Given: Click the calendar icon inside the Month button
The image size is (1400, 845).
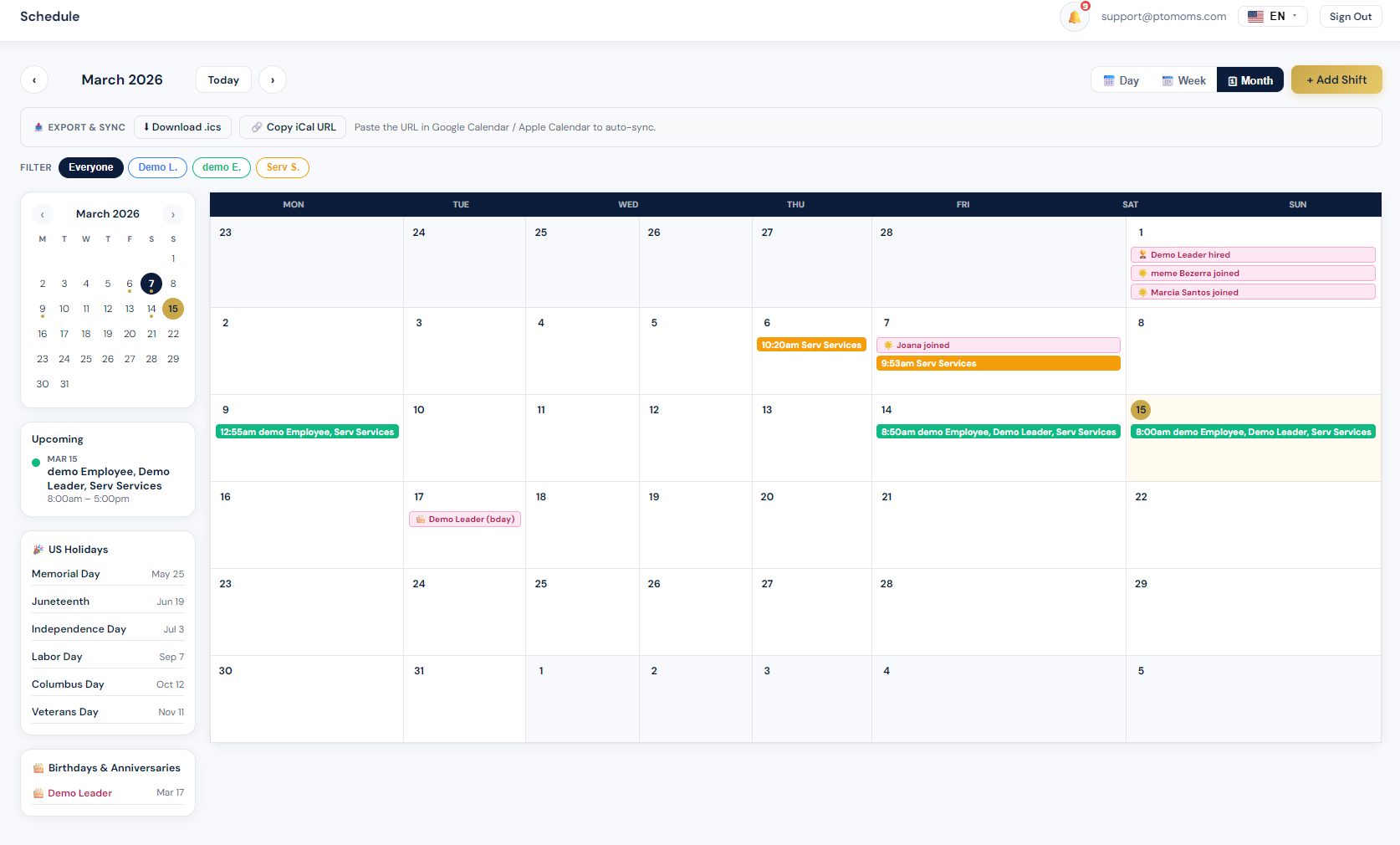Looking at the screenshot, I should (1232, 79).
